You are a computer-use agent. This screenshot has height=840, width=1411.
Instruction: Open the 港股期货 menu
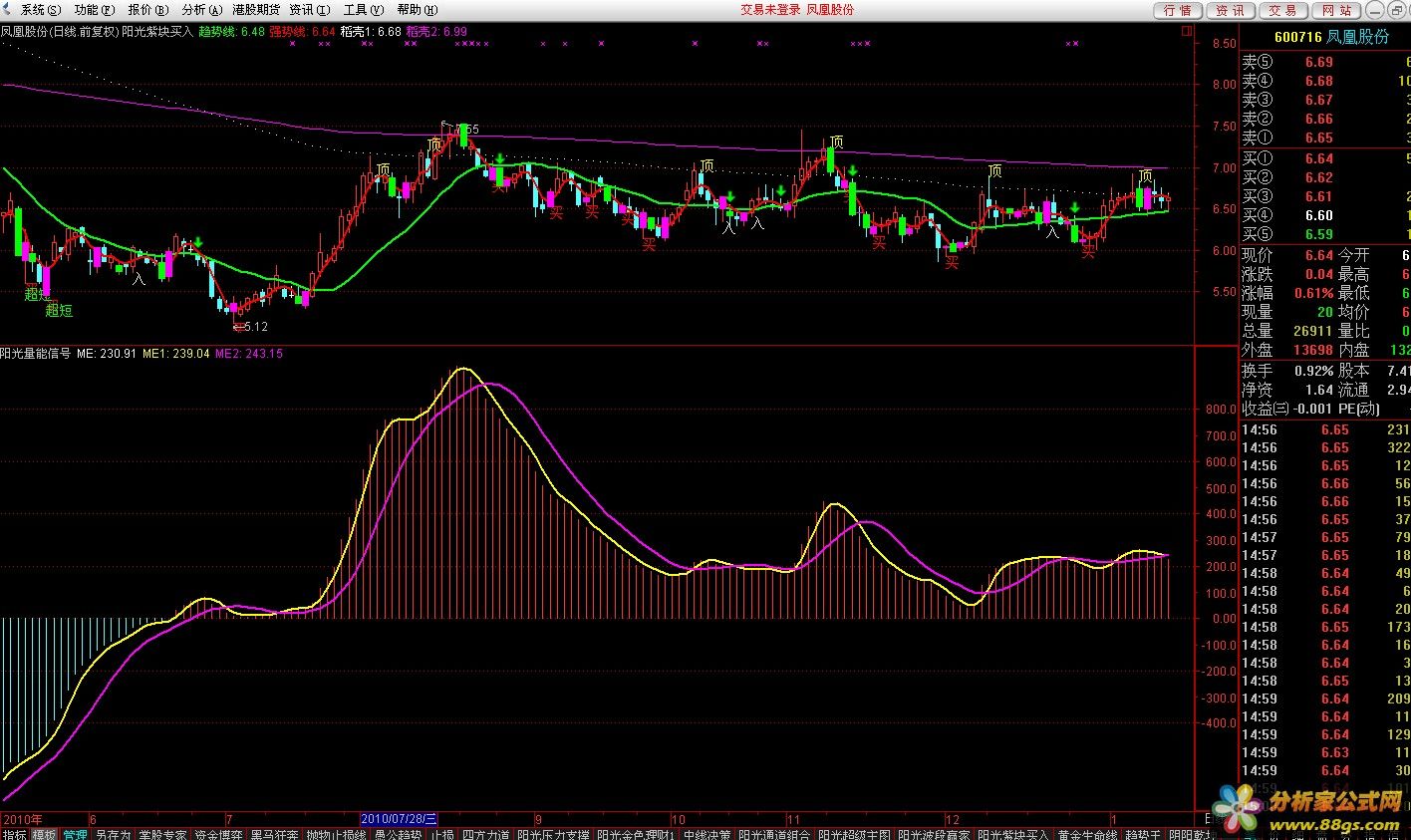coord(255,10)
